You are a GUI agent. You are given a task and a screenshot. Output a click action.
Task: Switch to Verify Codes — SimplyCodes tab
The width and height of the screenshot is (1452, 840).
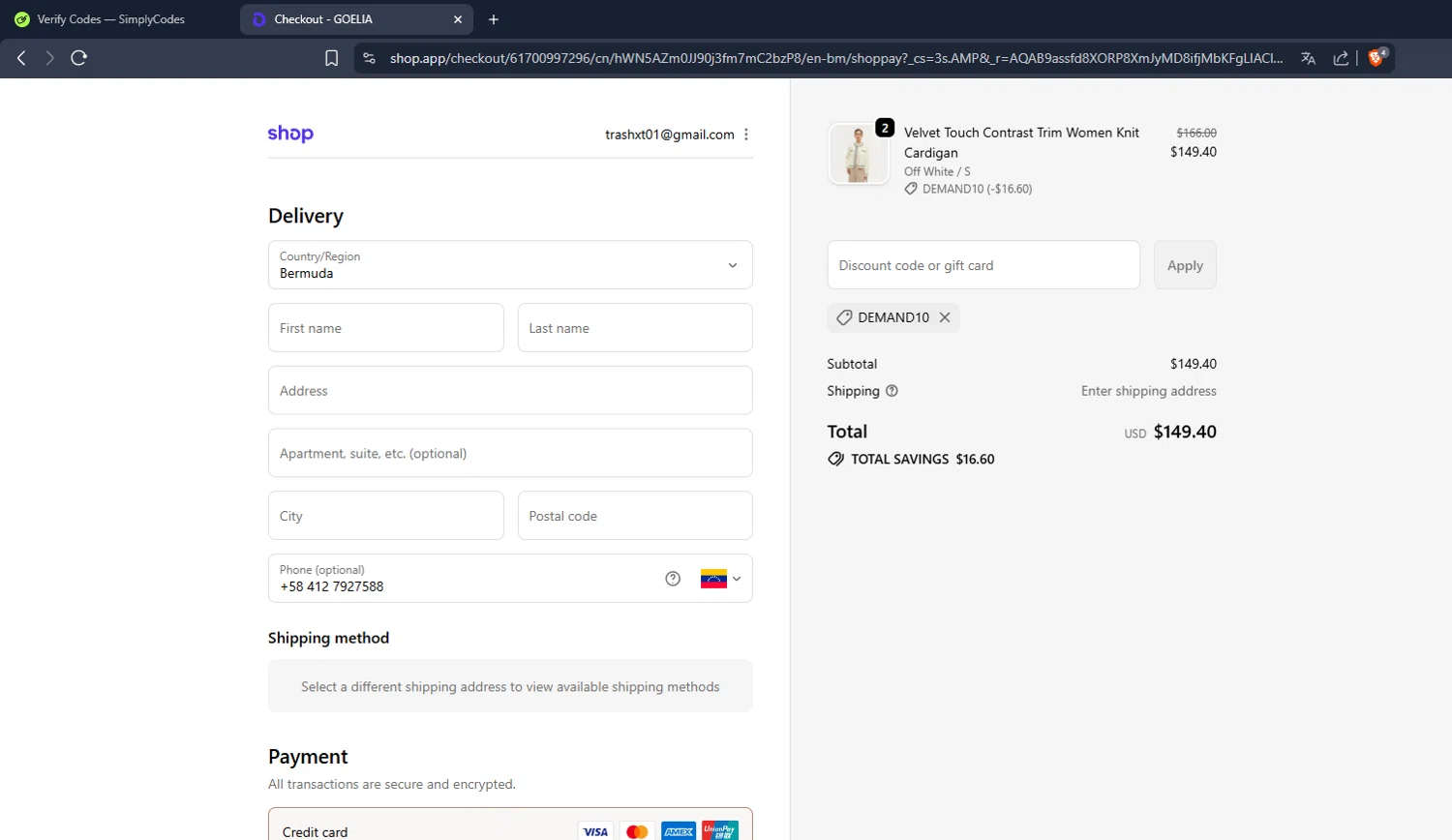click(111, 19)
